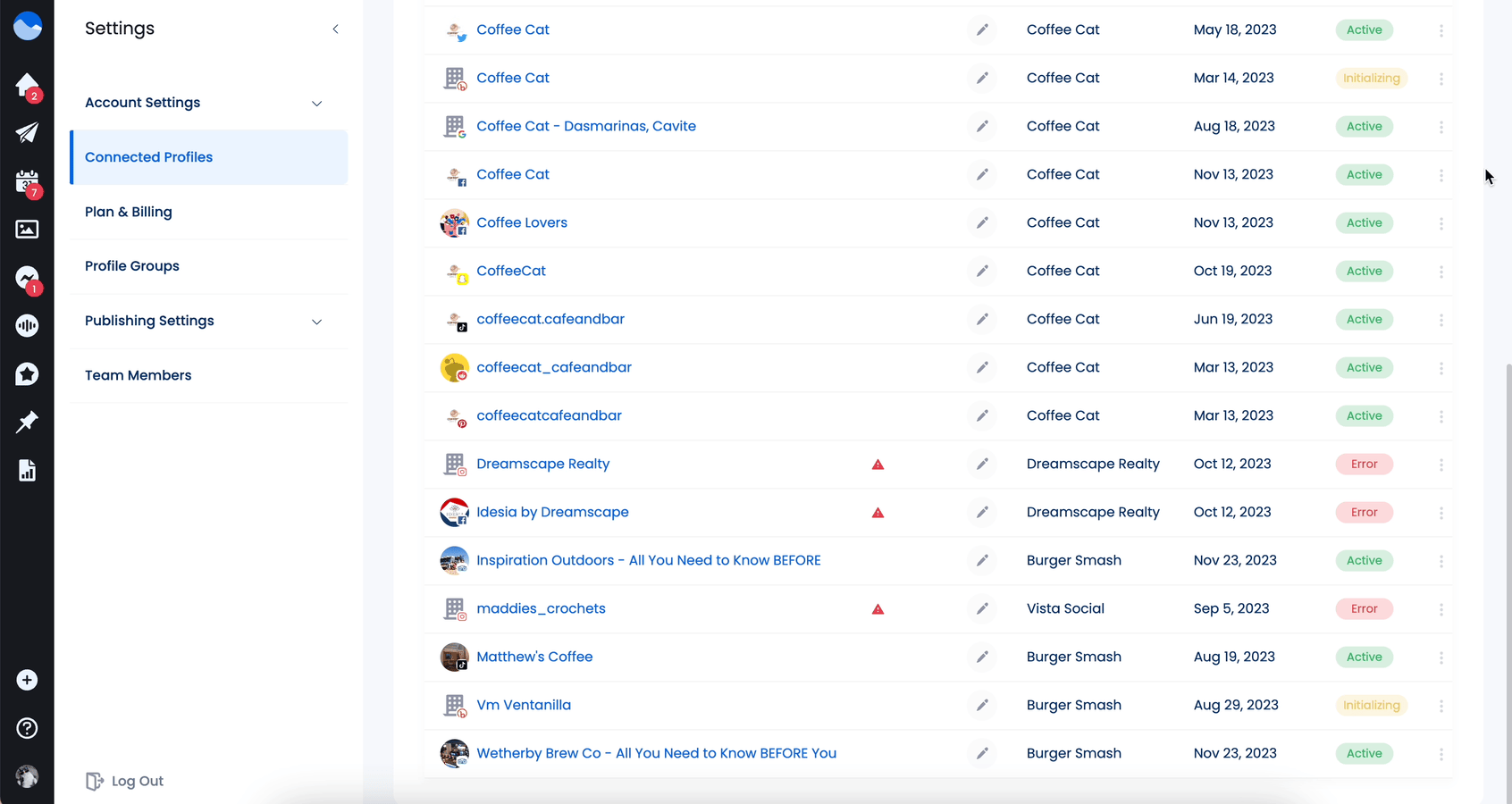Click date Jun 19, 2023
This screenshot has height=804, width=1512.
pos(1233,319)
